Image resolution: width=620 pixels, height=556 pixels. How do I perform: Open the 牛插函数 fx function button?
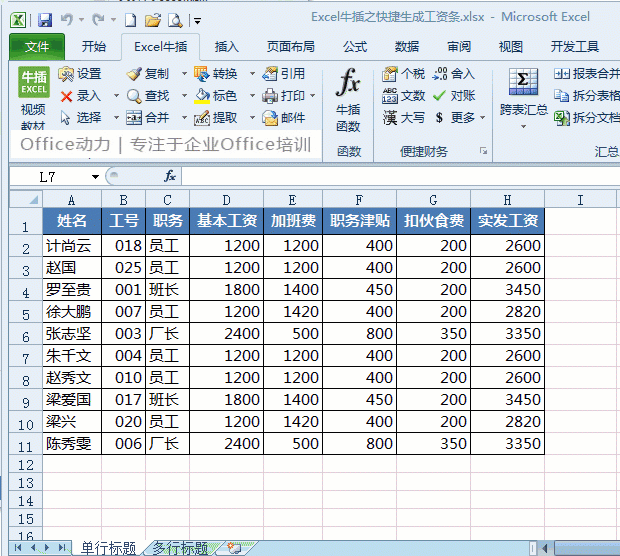tap(348, 100)
